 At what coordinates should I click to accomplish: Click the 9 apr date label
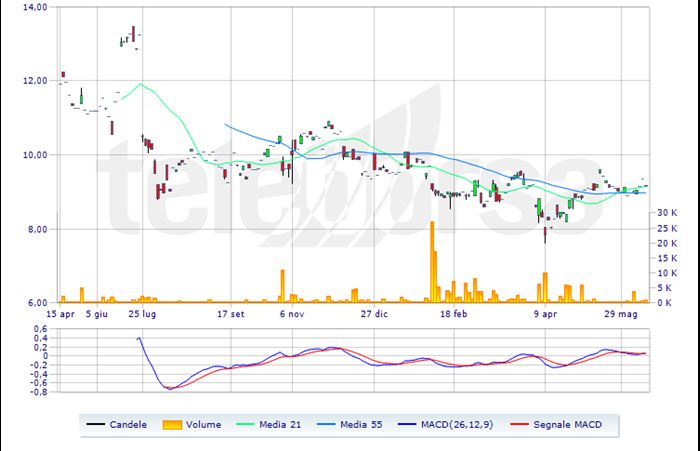(x=545, y=314)
